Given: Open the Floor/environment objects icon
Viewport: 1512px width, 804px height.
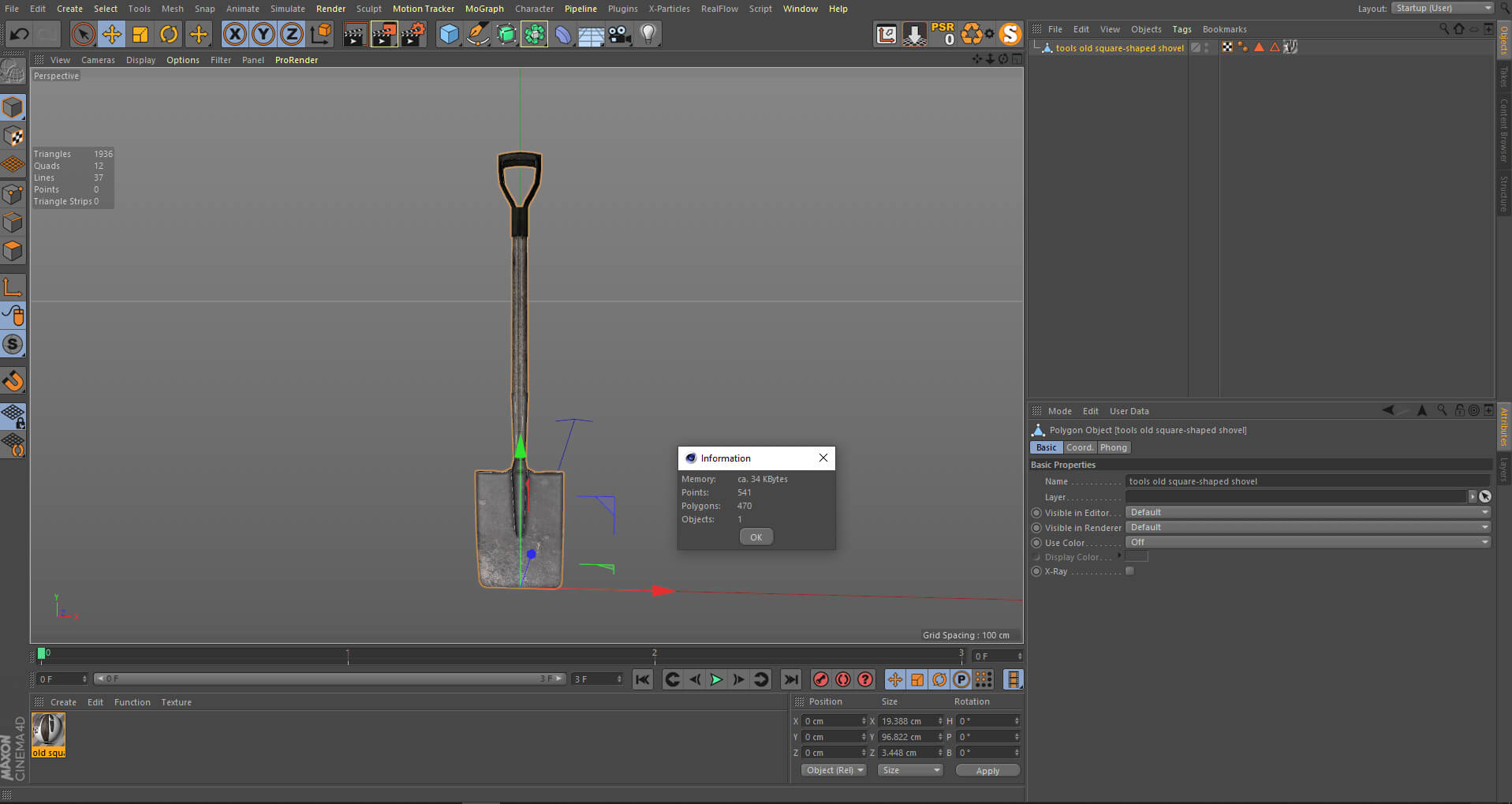Looking at the screenshot, I should [x=591, y=34].
